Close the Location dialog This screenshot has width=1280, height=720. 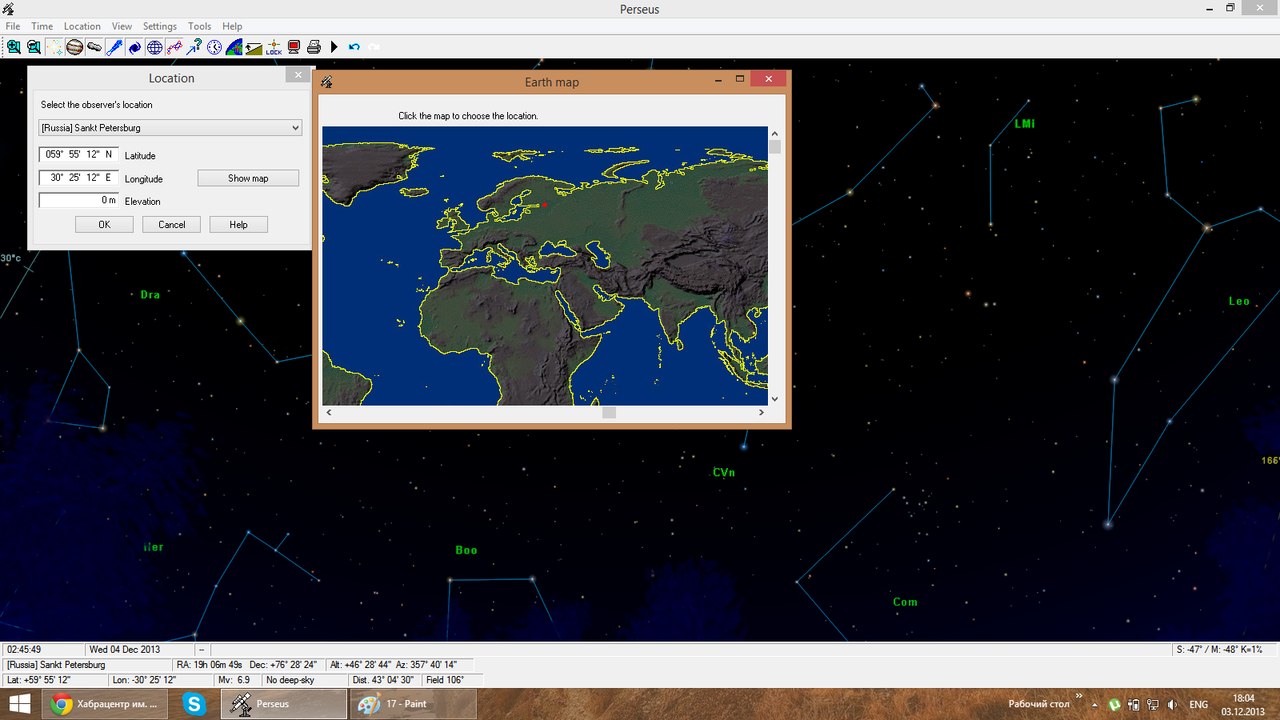tap(298, 75)
